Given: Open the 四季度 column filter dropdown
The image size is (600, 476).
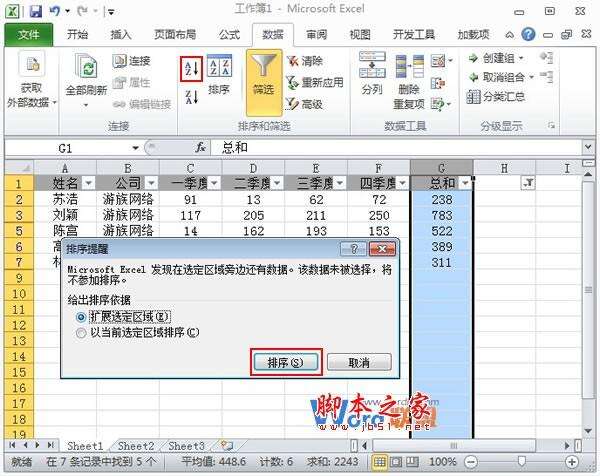Looking at the screenshot, I should click(402, 183).
